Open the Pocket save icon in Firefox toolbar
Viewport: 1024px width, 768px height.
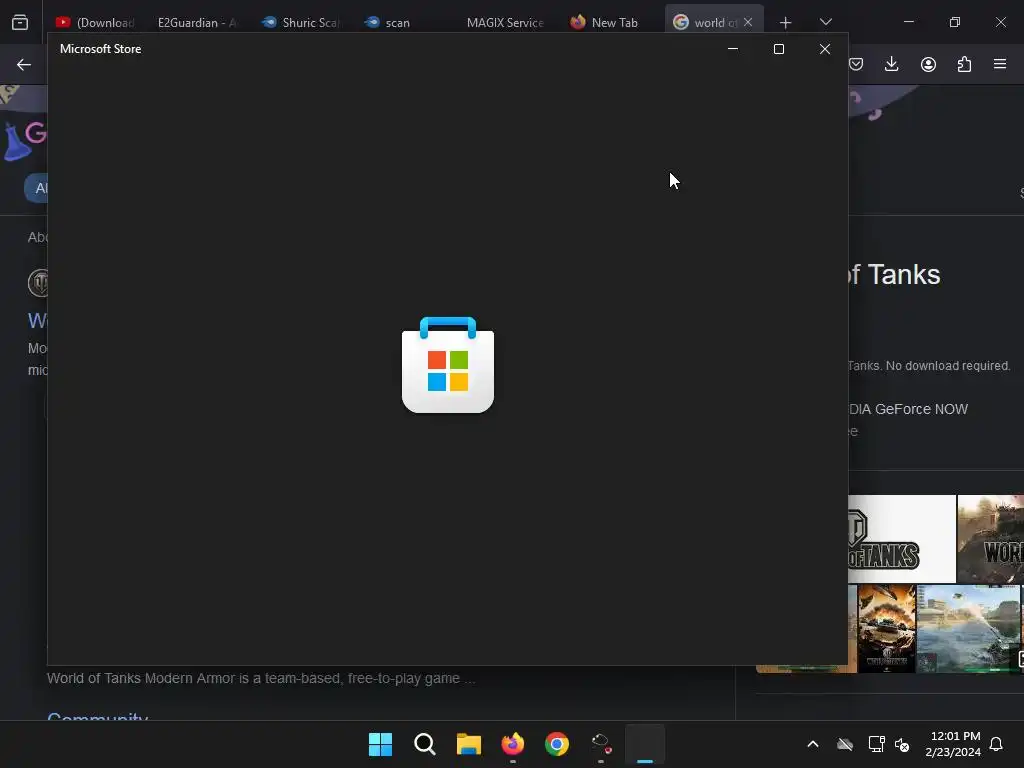tap(856, 64)
